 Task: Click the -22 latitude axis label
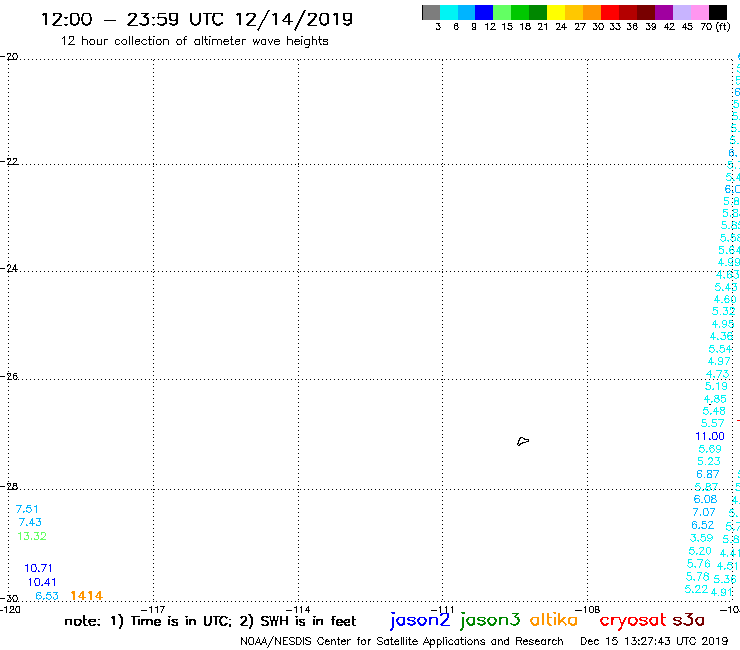9,161
